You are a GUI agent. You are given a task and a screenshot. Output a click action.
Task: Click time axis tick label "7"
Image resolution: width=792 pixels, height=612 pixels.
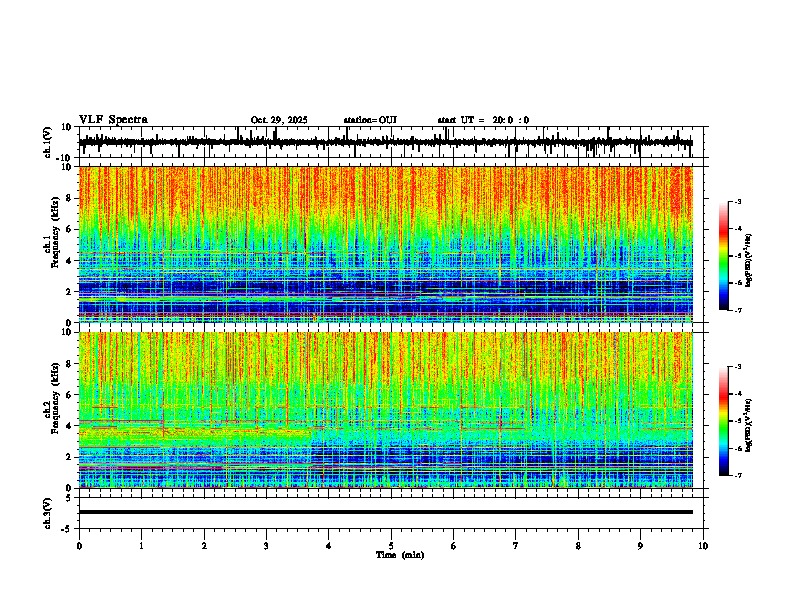pyautogui.click(x=516, y=546)
